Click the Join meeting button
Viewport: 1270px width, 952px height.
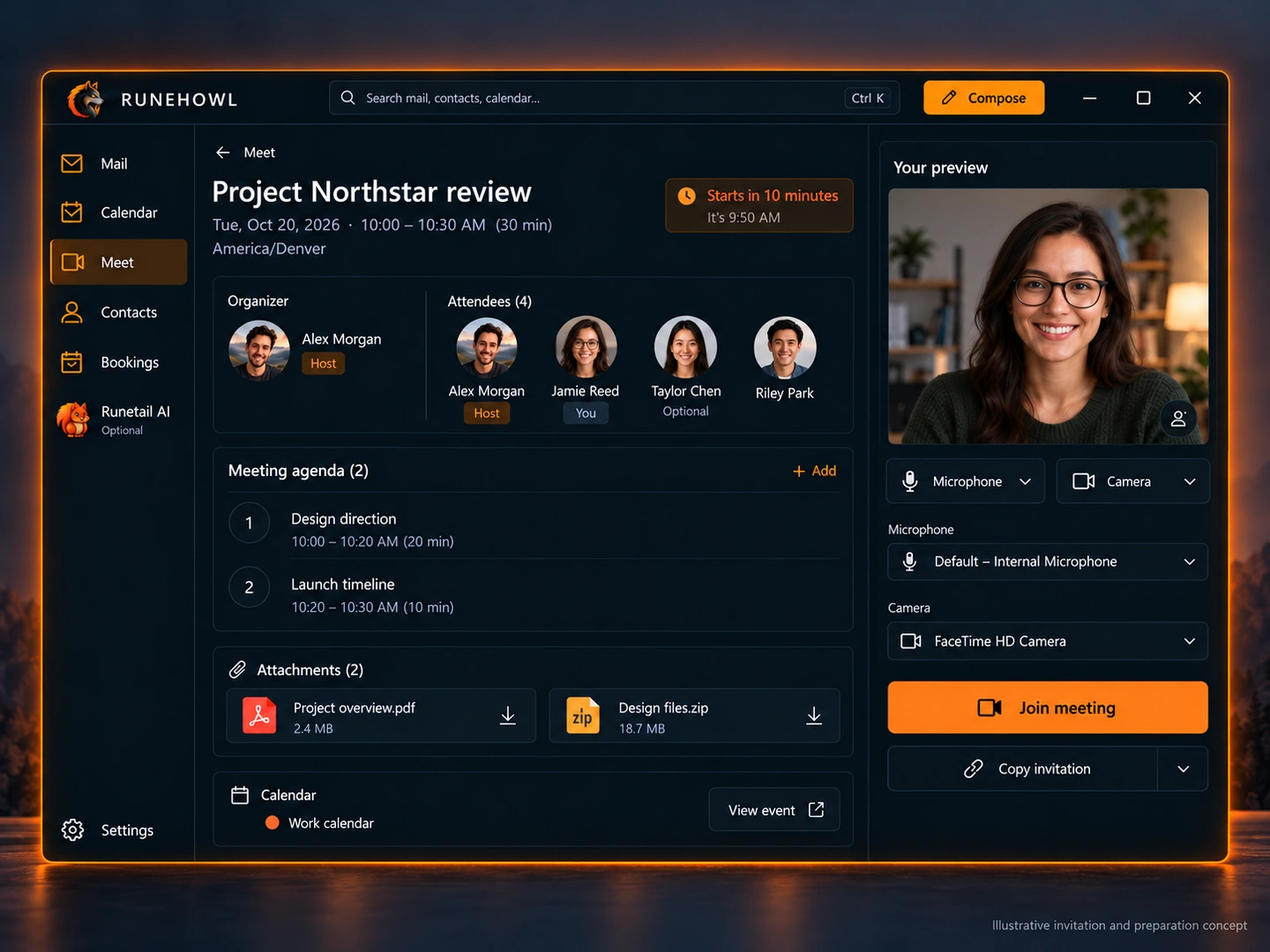point(1048,707)
